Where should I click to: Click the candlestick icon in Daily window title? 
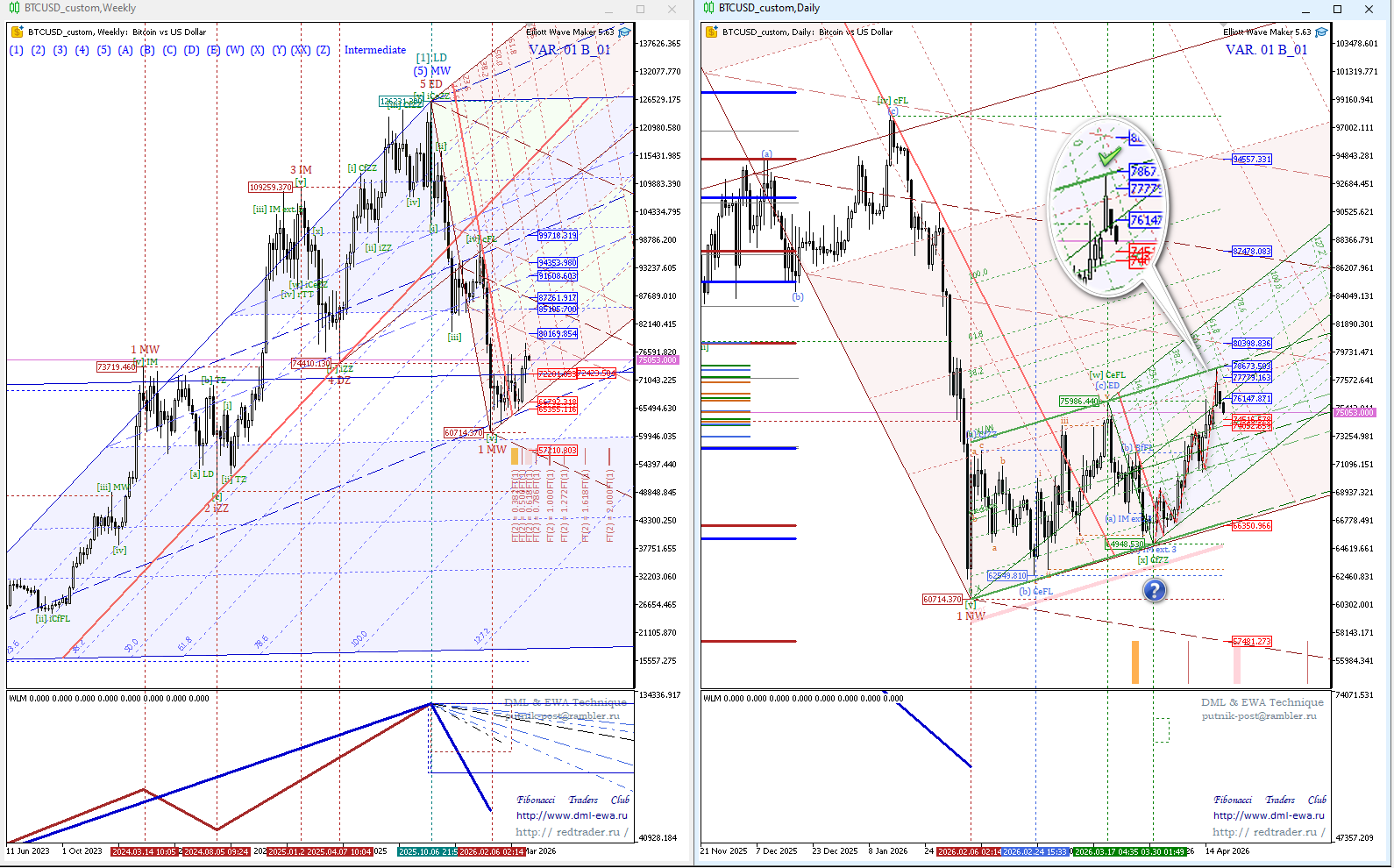point(708,8)
